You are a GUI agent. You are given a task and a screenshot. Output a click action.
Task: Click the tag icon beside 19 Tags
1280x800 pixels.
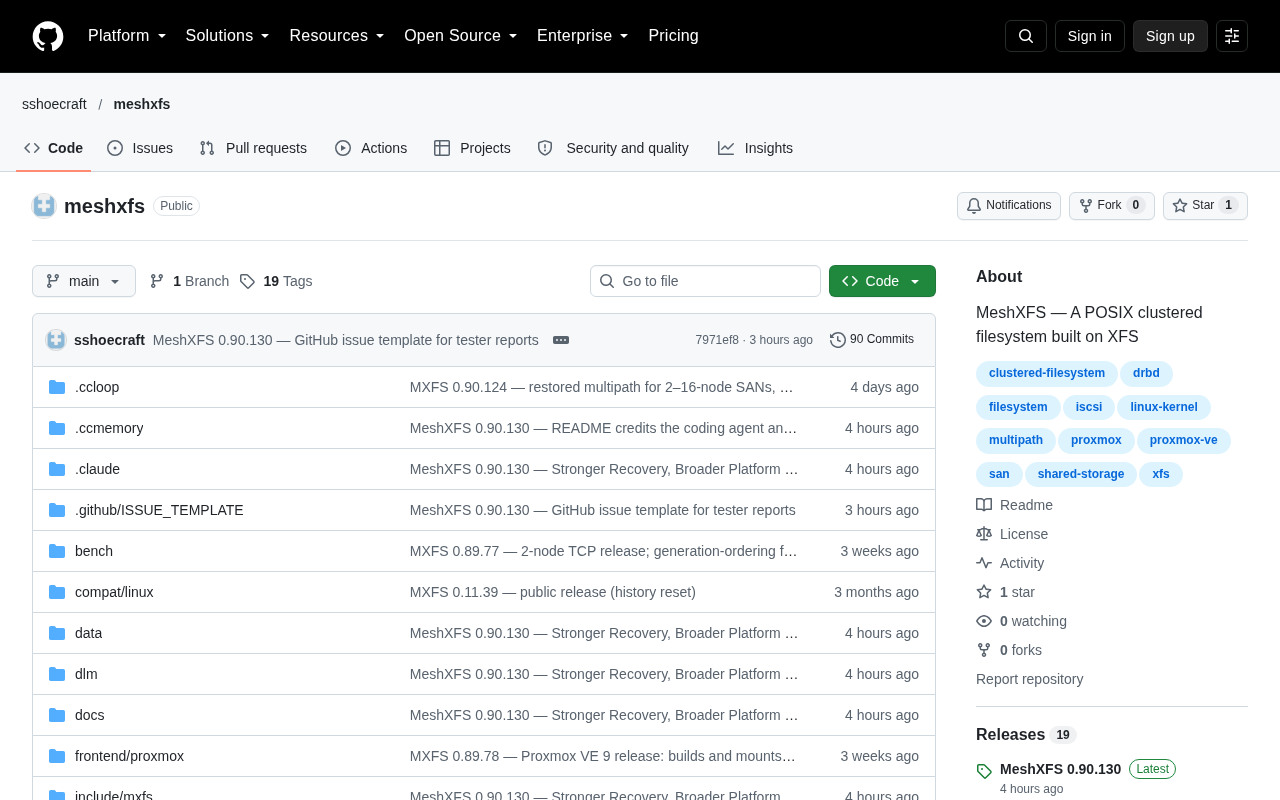coord(247,281)
